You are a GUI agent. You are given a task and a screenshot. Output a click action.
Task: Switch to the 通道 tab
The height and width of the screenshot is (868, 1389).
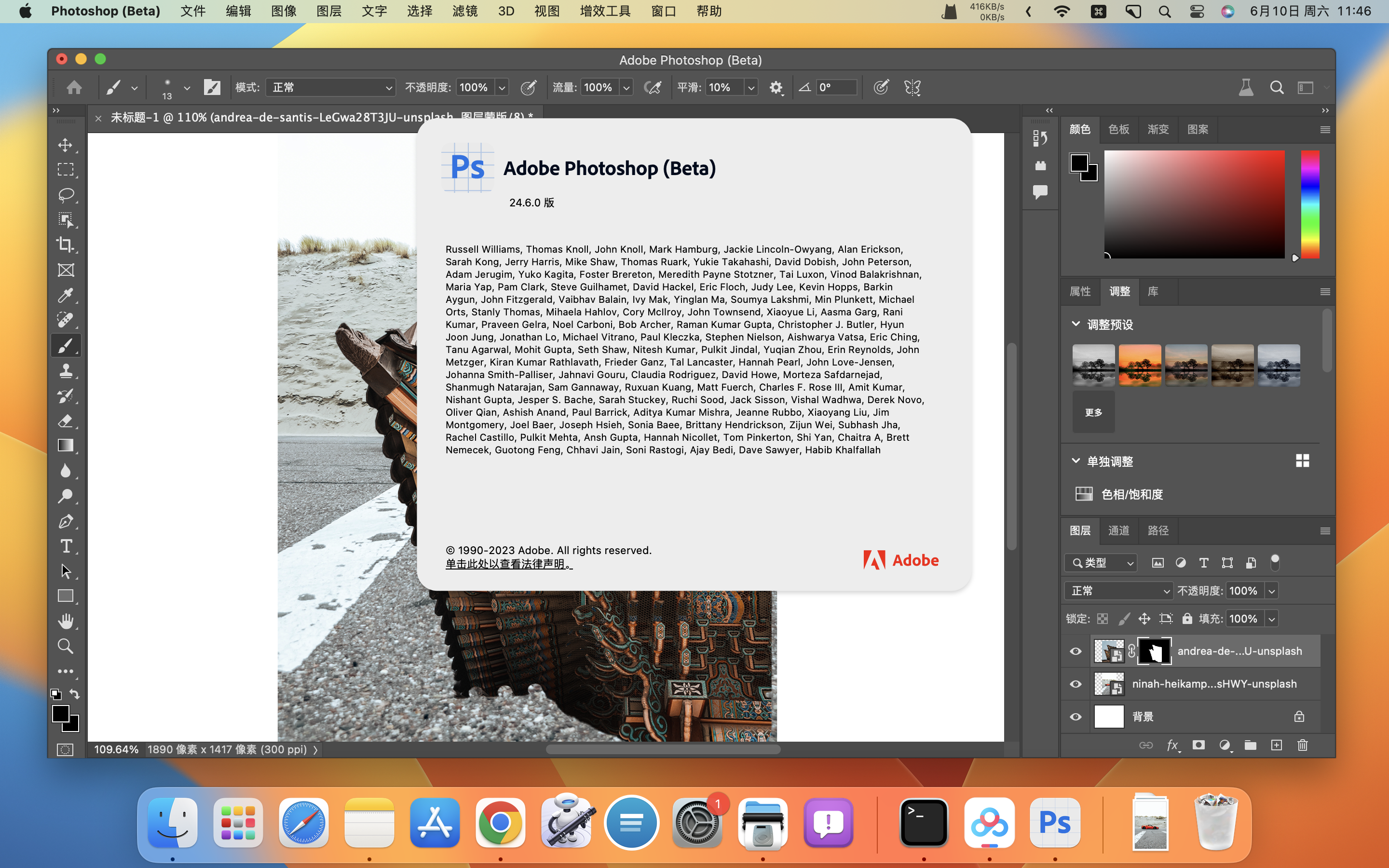[1118, 530]
